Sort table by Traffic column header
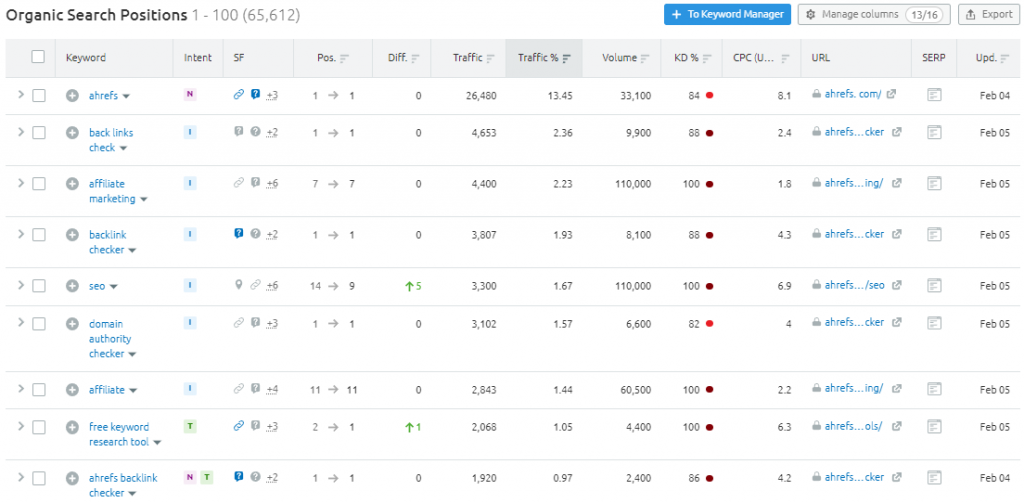Screen dimensions: 1024x503 pos(473,57)
